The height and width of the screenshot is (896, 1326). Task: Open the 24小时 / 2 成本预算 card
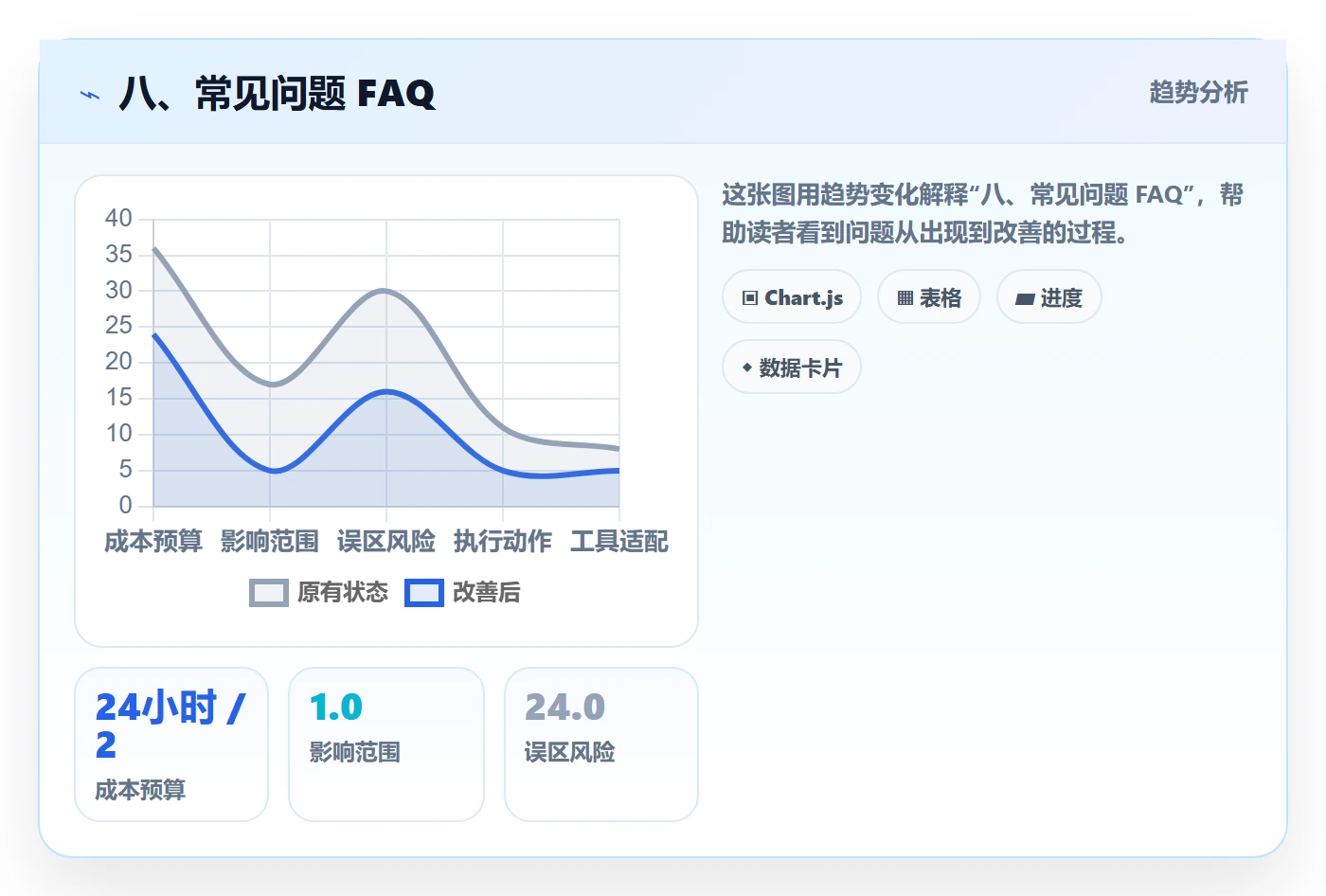tap(171, 744)
